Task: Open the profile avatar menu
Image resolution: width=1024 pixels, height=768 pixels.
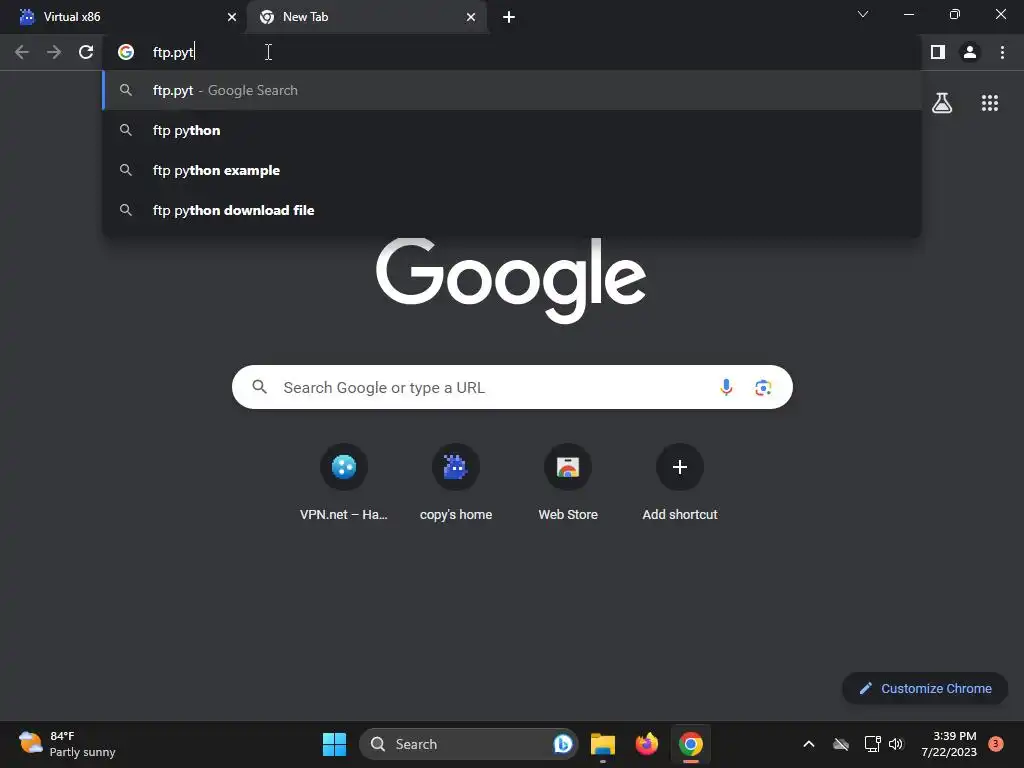Action: click(970, 52)
